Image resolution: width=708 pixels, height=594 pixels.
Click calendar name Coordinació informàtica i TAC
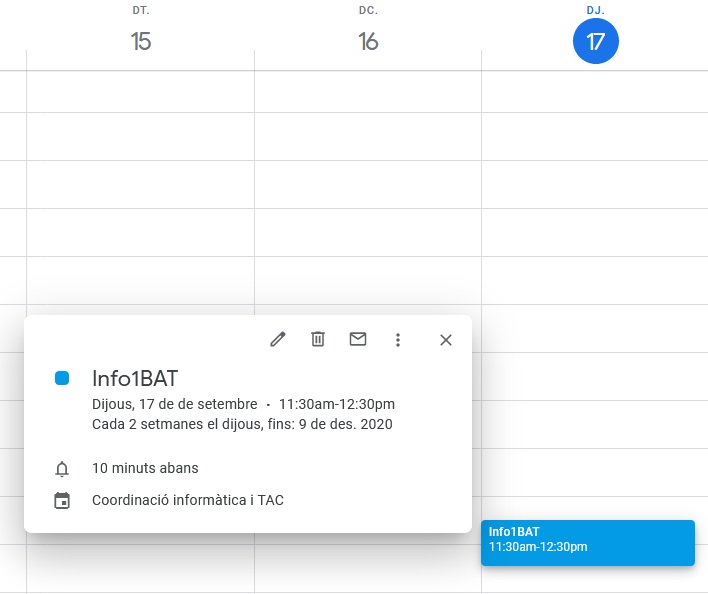pos(188,500)
